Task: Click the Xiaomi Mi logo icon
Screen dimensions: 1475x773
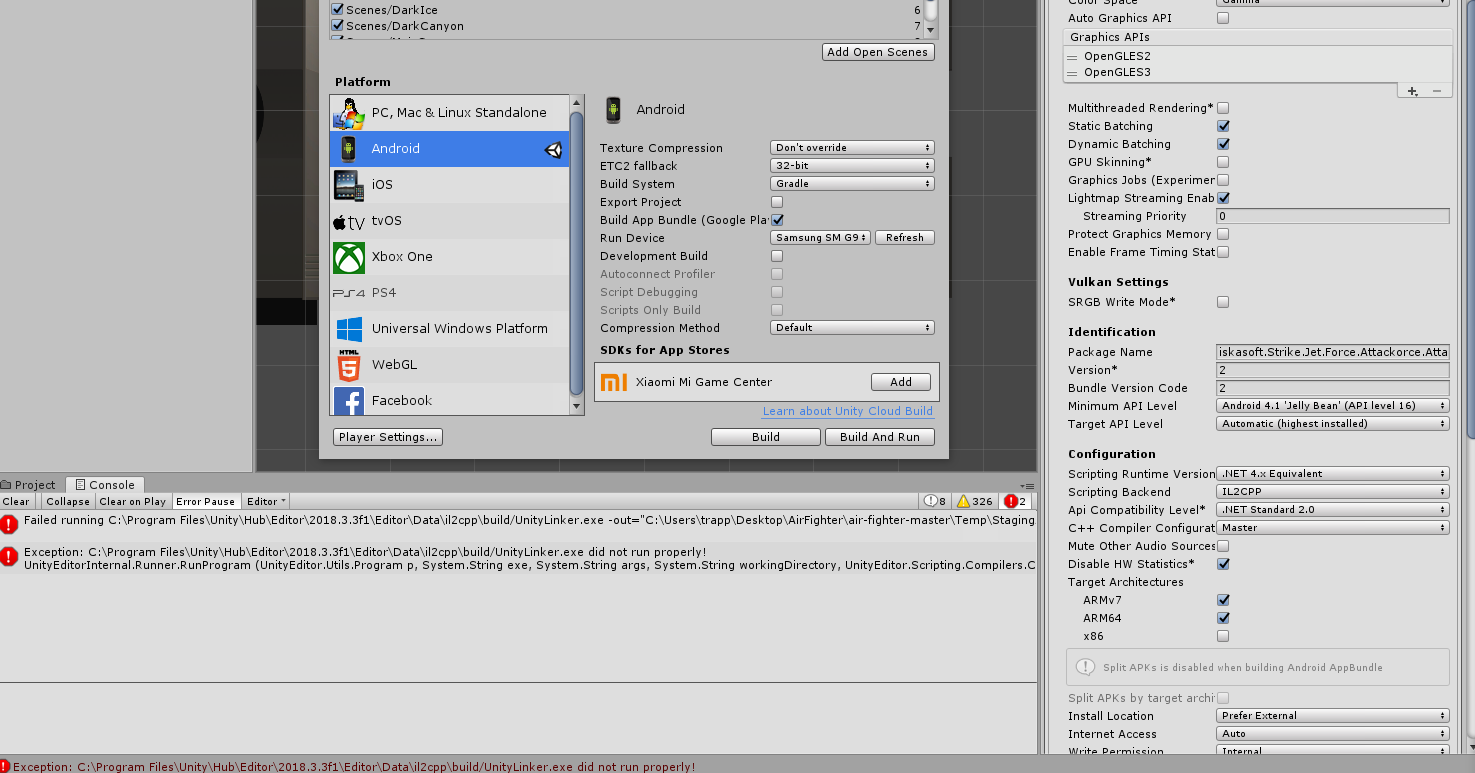Action: coord(613,382)
